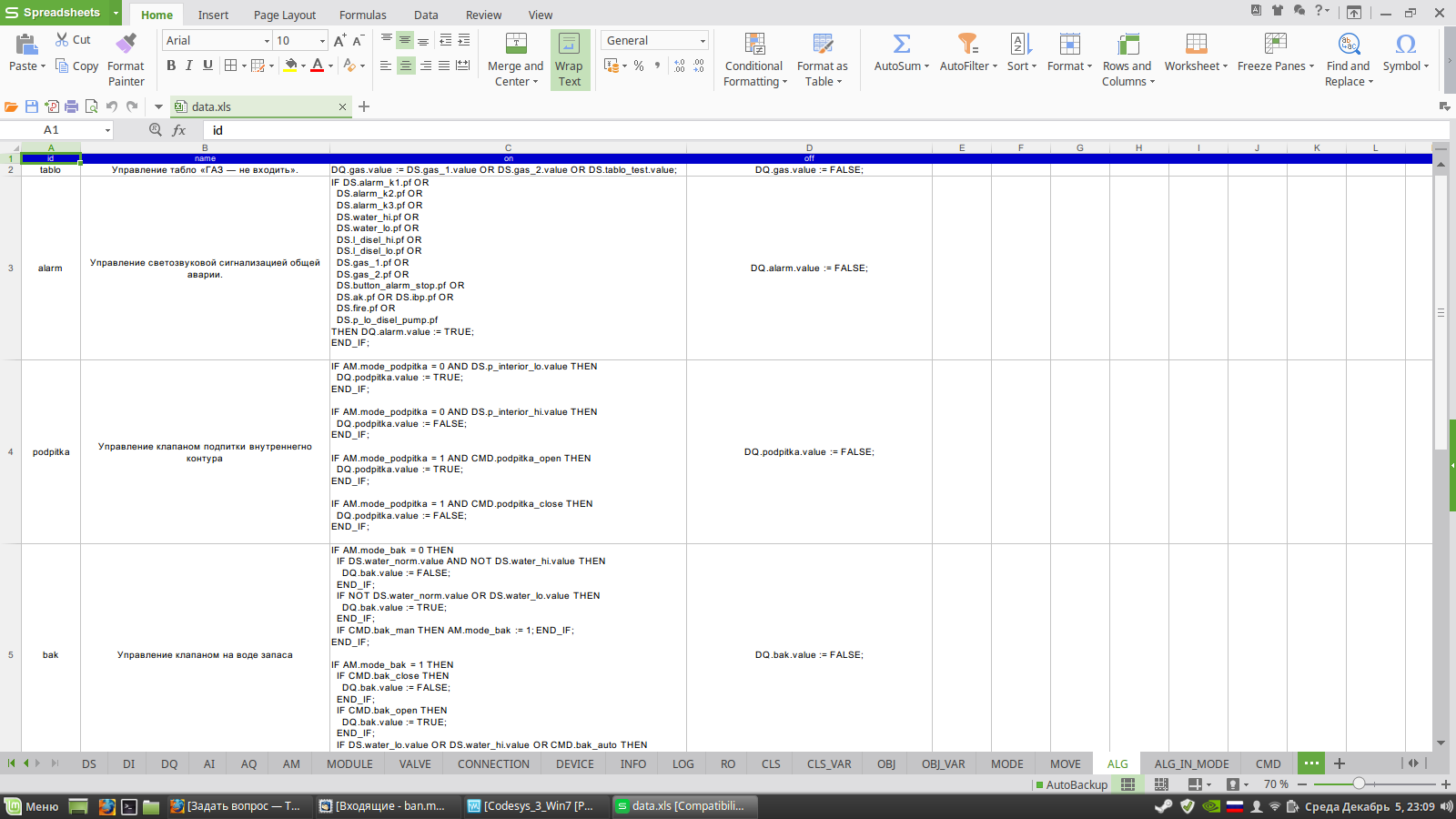Click the Copy button
This screenshot has height=819, width=1456.
click(x=76, y=66)
